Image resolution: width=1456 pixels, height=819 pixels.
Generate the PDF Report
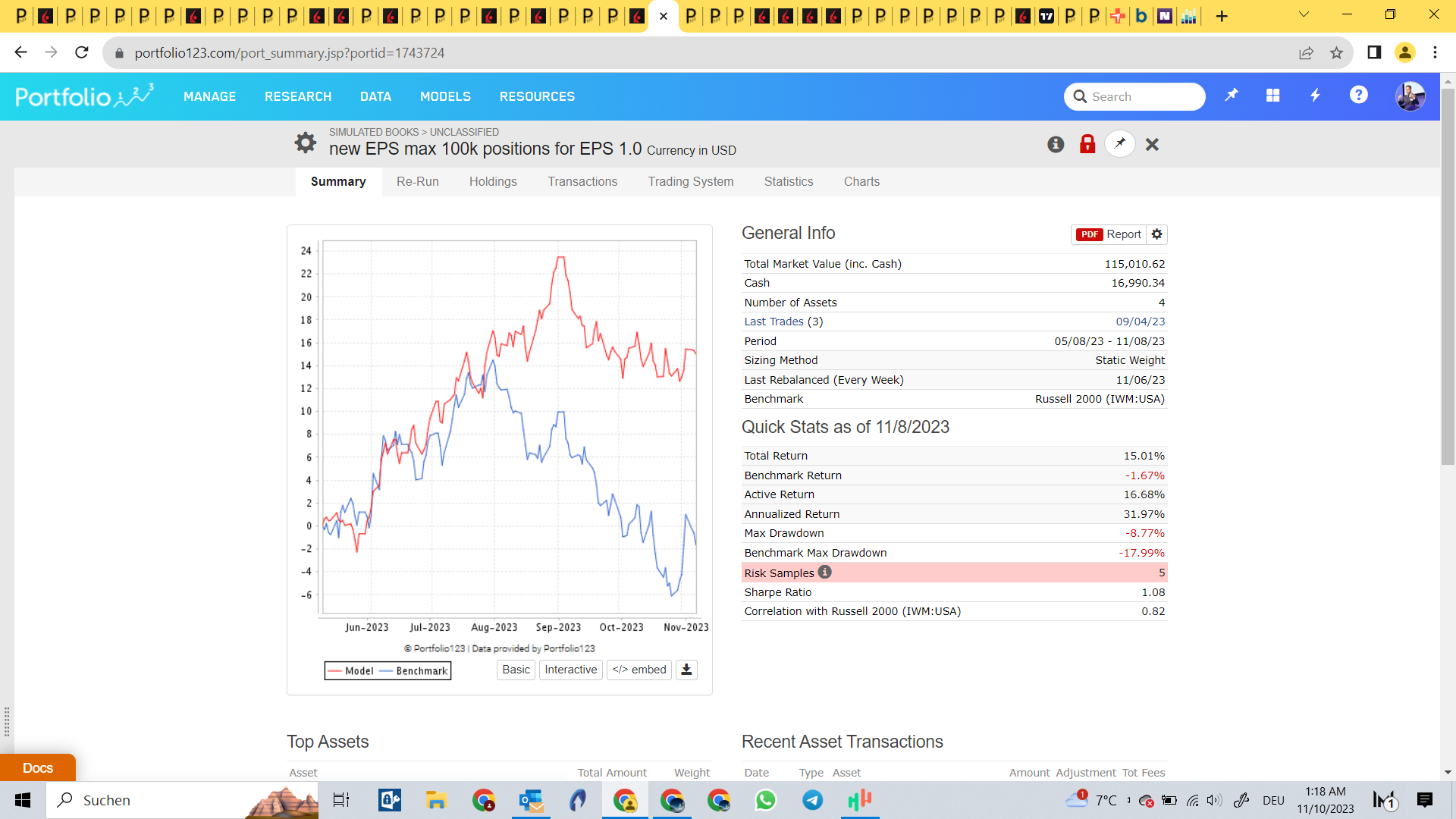1109,234
